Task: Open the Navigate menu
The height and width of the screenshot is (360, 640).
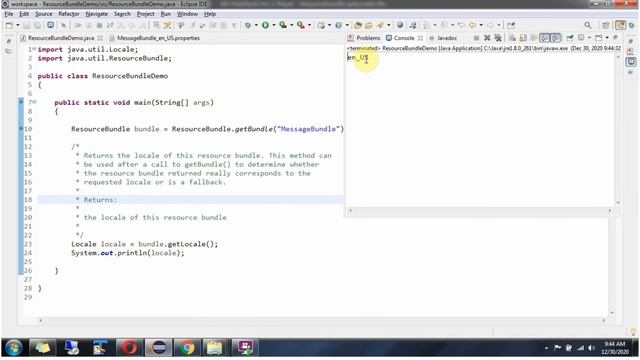Action: click(97, 14)
